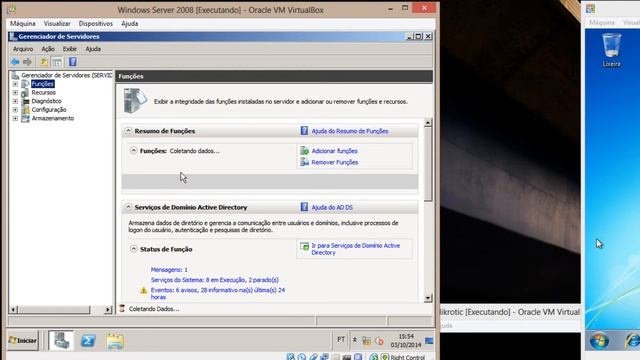The height and width of the screenshot is (360, 640).
Task: Open Windows Explorer folder icon on taskbar
Action: (x=115, y=341)
